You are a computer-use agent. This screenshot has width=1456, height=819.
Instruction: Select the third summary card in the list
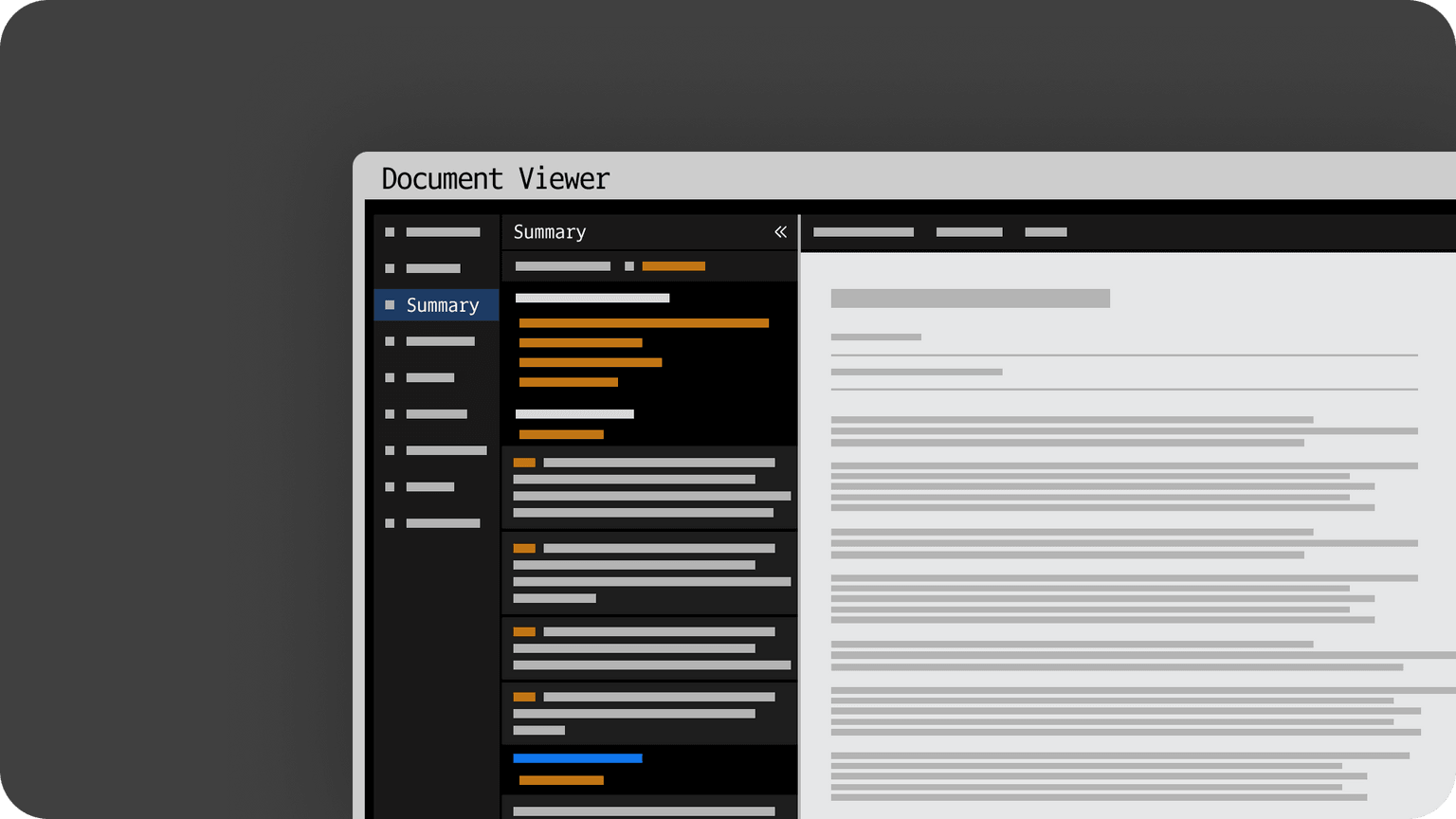click(650, 648)
